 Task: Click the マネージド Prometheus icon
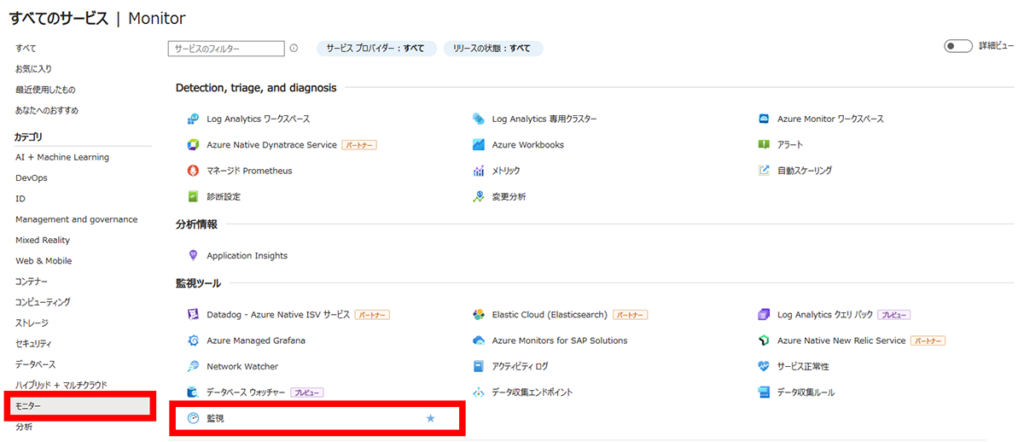[x=193, y=171]
